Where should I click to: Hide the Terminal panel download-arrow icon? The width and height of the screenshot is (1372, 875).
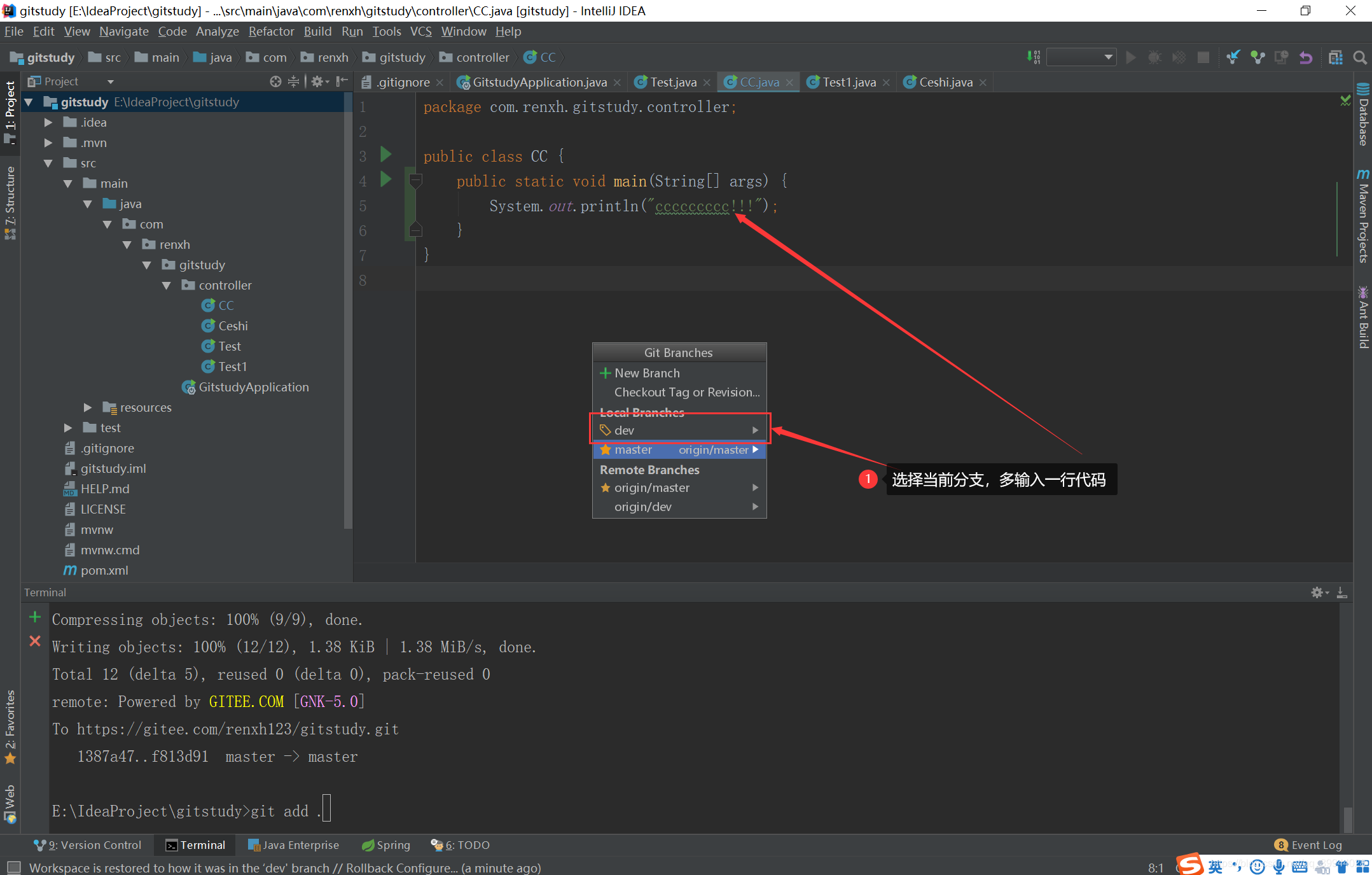pyautogui.click(x=1341, y=592)
